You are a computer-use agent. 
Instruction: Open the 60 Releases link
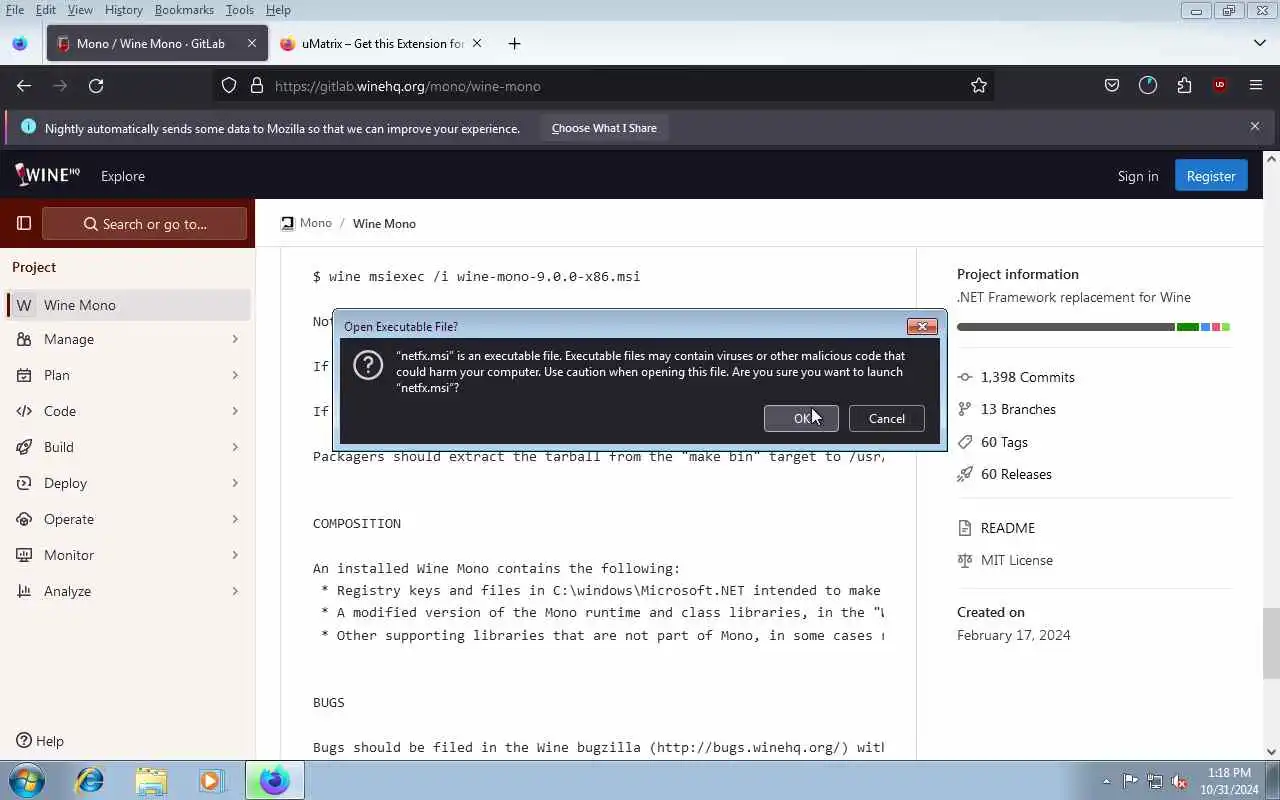point(1016,474)
